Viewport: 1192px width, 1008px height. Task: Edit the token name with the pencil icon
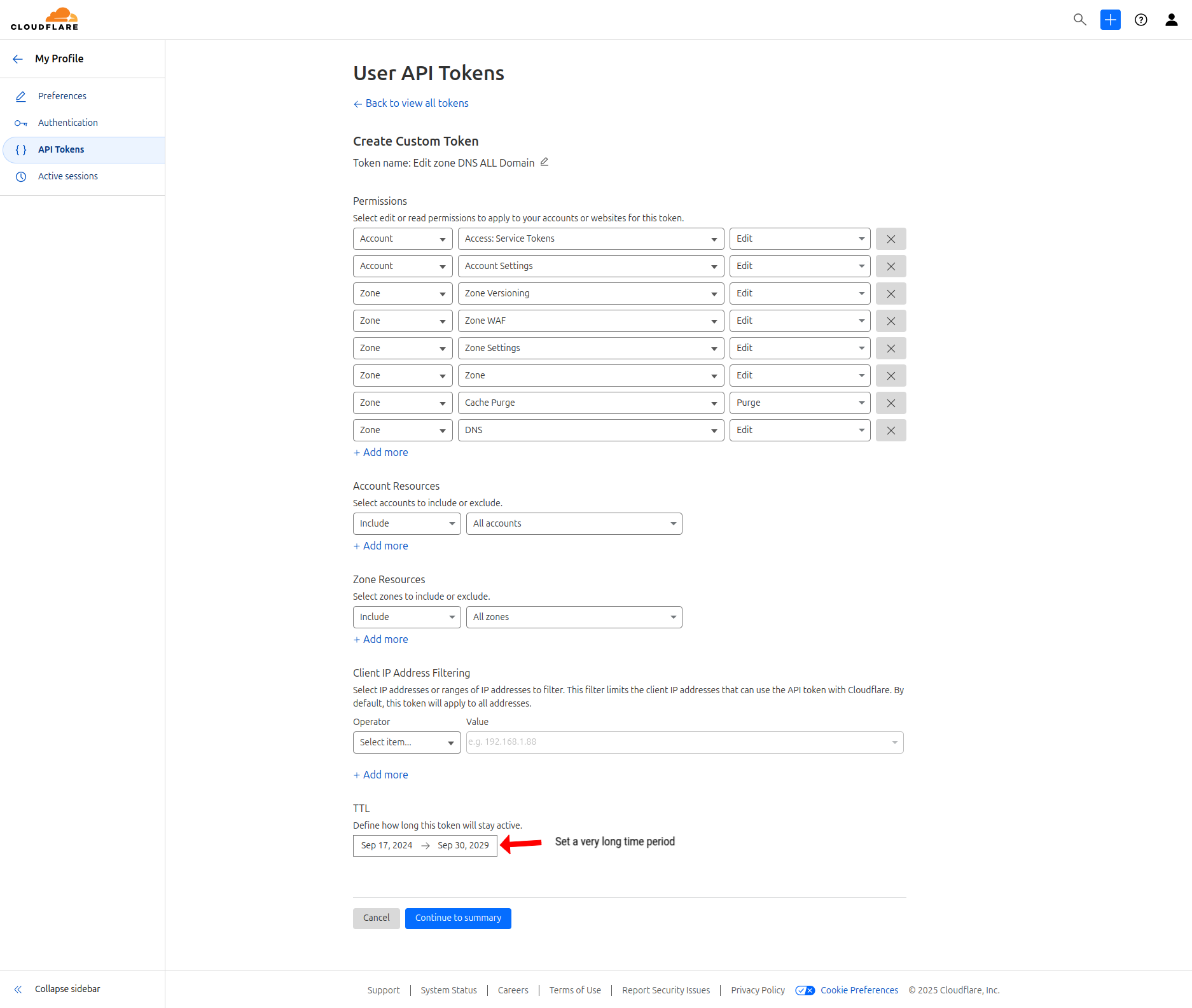544,162
